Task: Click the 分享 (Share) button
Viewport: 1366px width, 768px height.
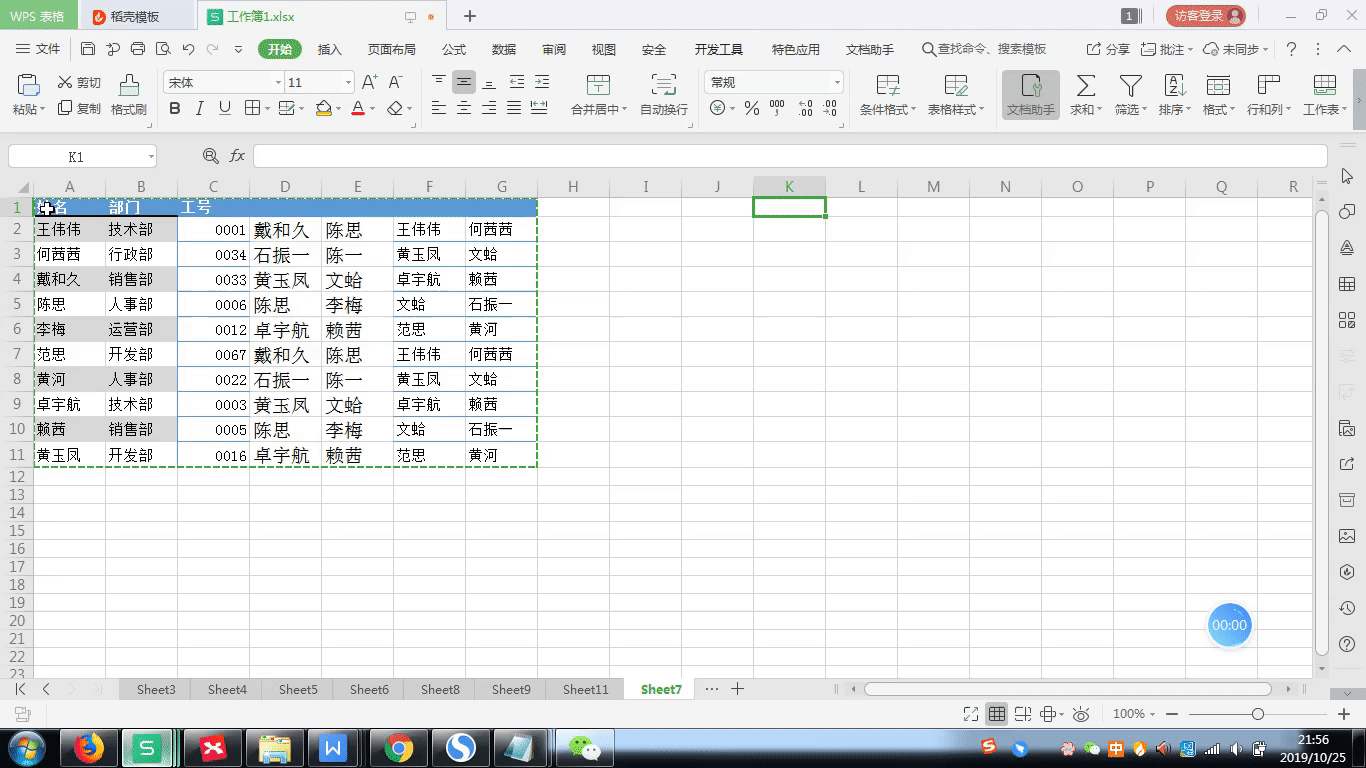Action: click(1108, 49)
